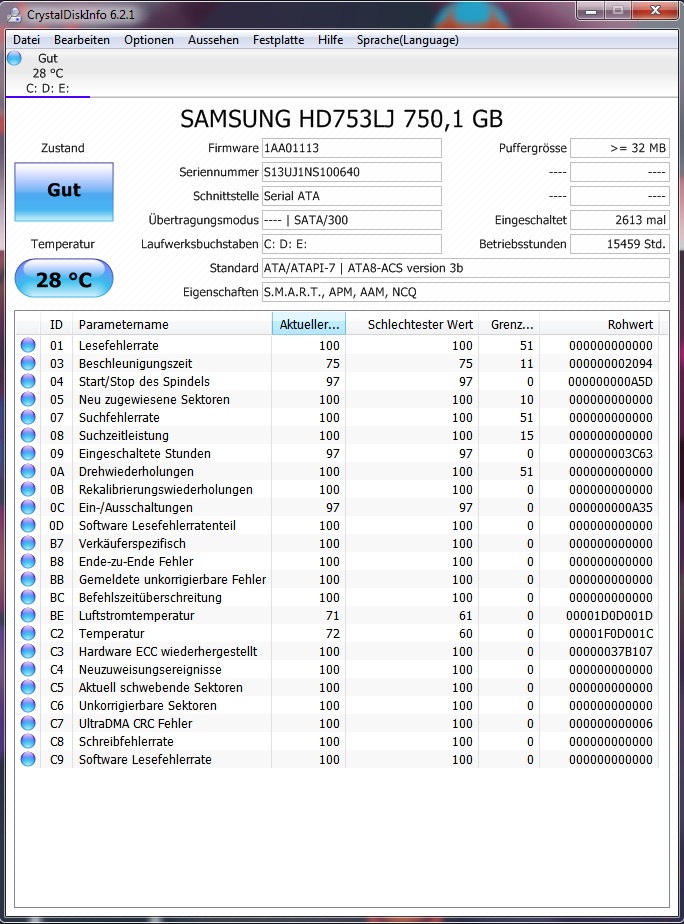Click the CrystalDiskInfo title bar app icon

(14, 14)
